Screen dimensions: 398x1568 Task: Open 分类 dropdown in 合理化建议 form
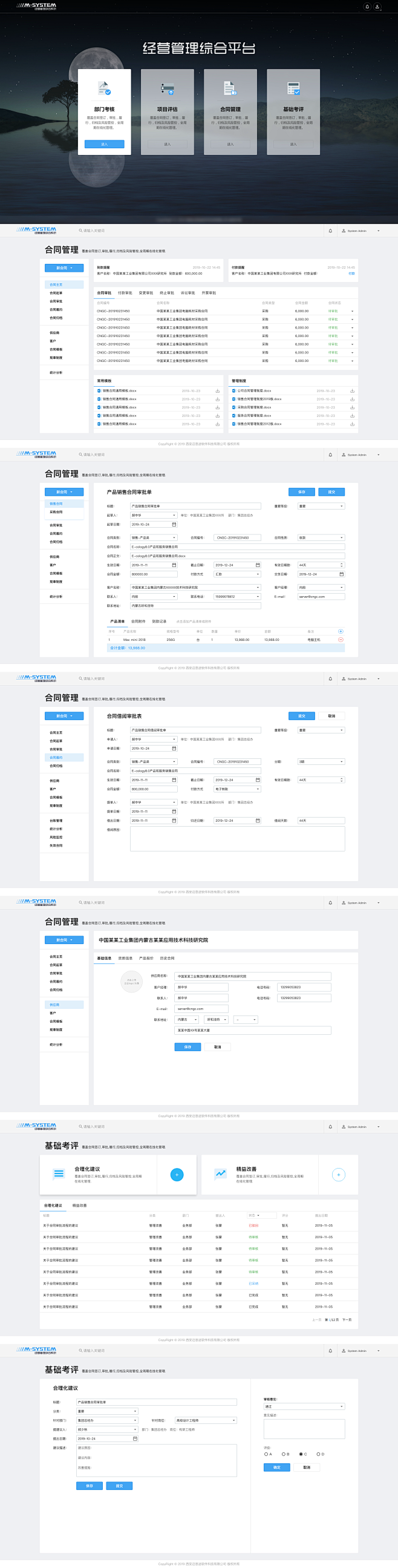(107, 1411)
